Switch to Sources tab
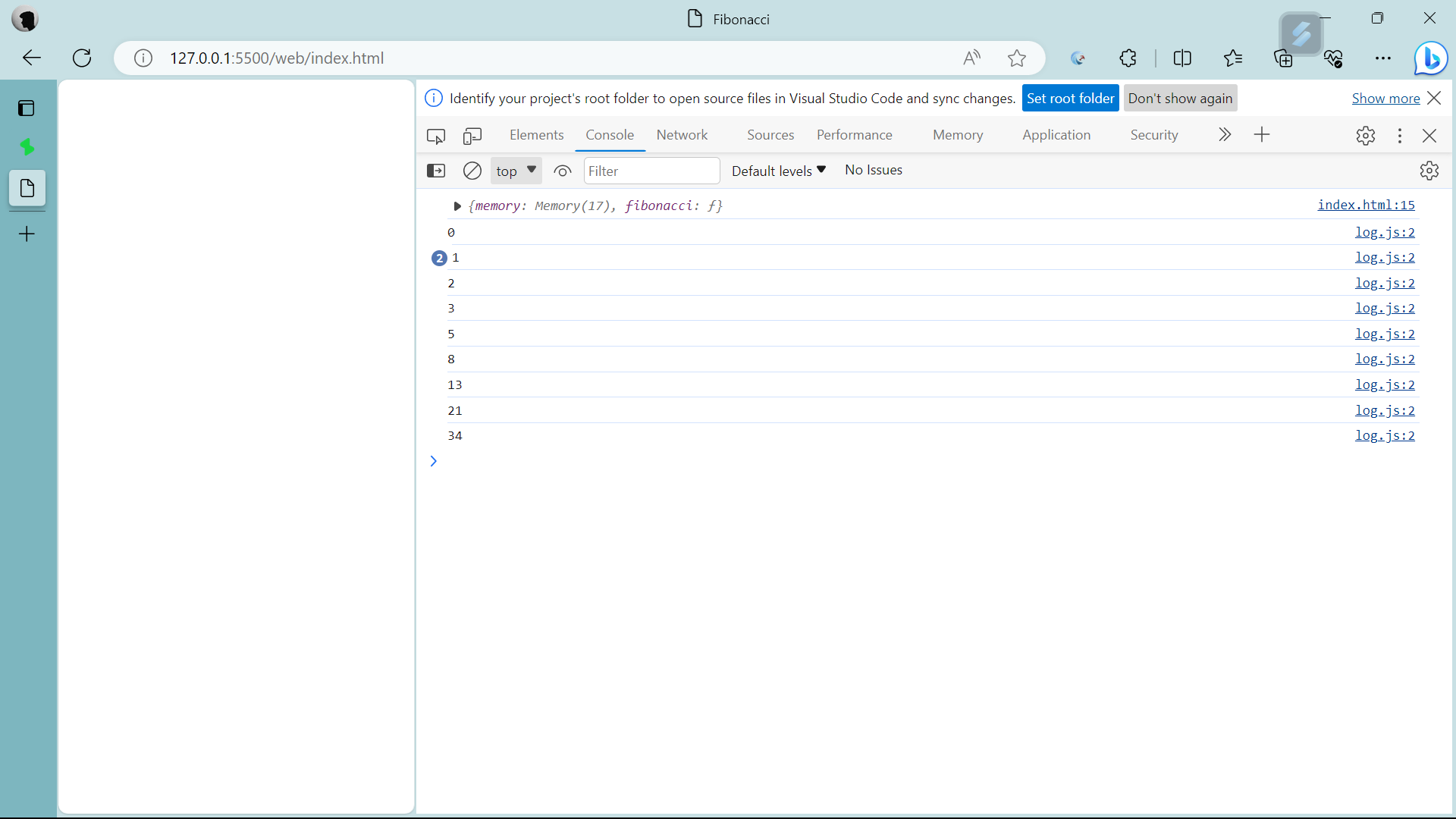Image resolution: width=1456 pixels, height=819 pixels. pos(770,135)
